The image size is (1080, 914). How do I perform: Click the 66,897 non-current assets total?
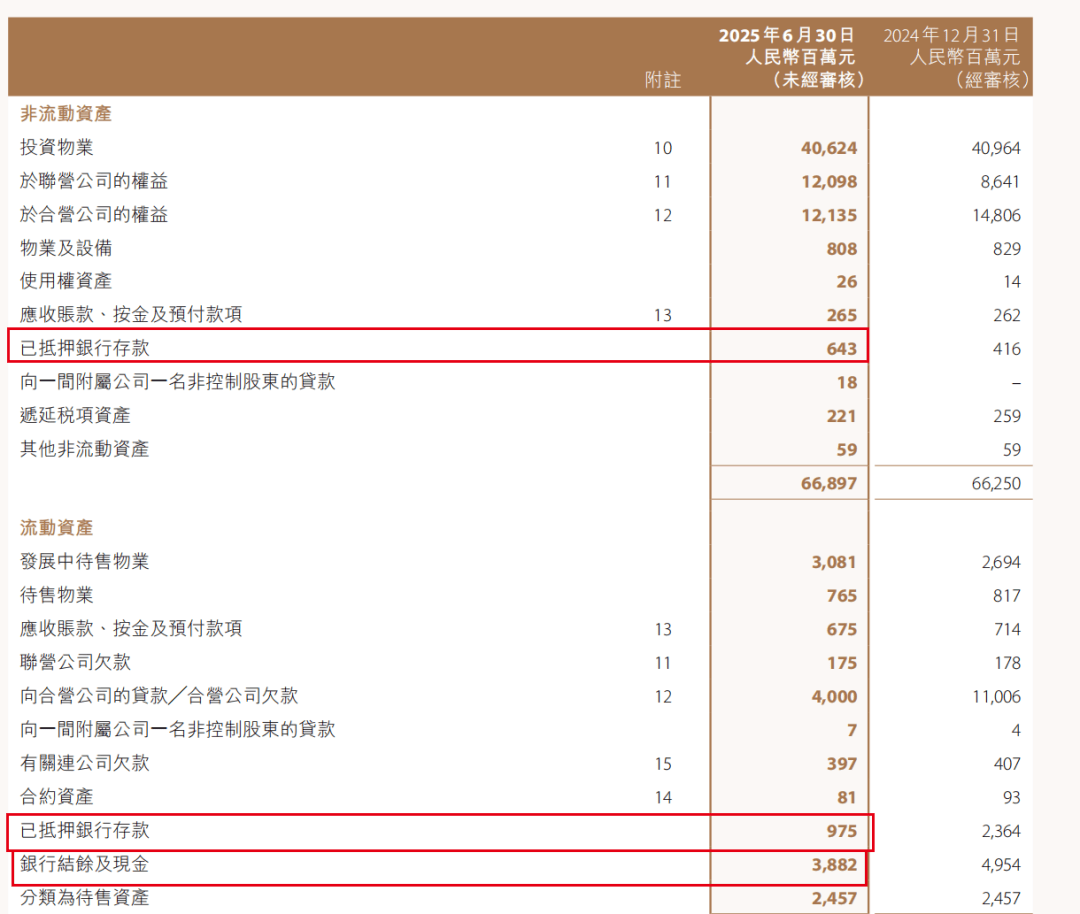(x=829, y=484)
